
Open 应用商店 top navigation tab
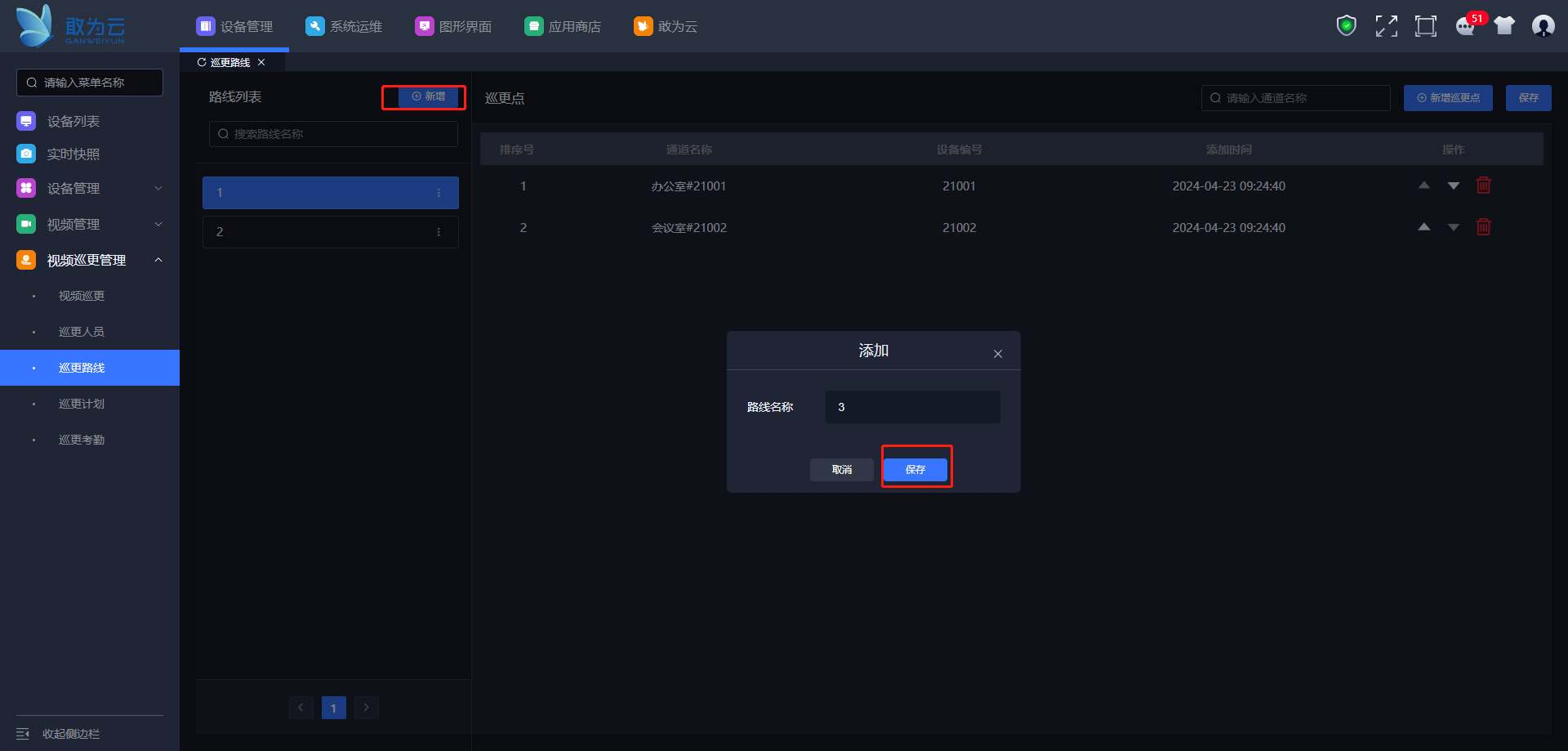click(563, 26)
